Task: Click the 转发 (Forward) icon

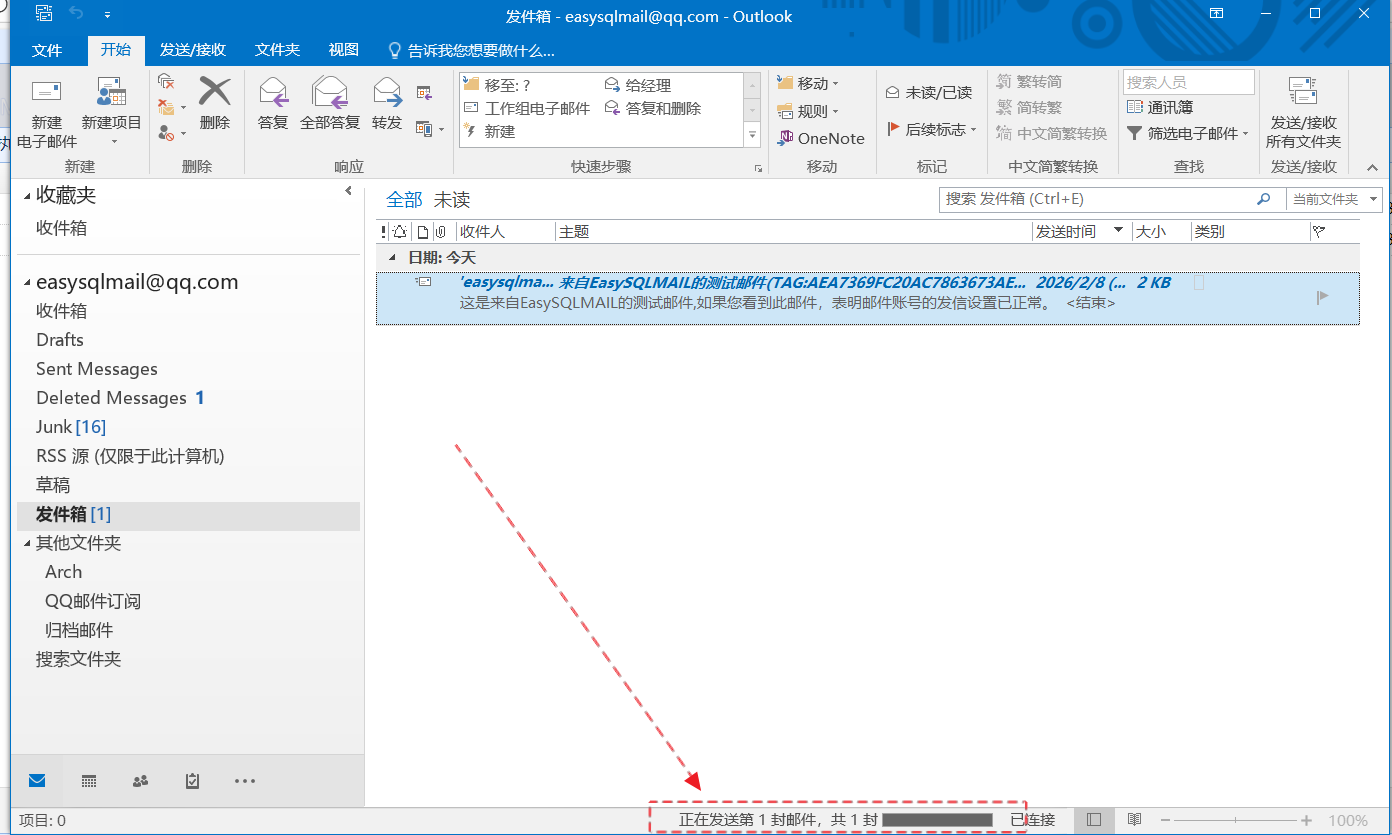Action: tap(386, 105)
